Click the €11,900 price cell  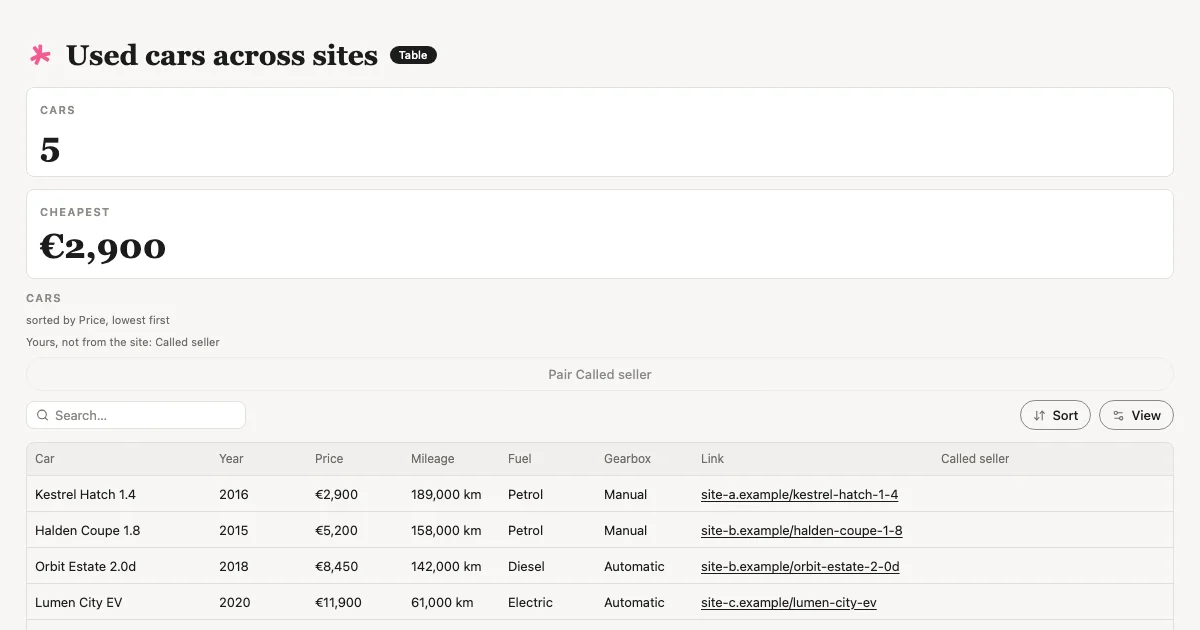click(338, 602)
